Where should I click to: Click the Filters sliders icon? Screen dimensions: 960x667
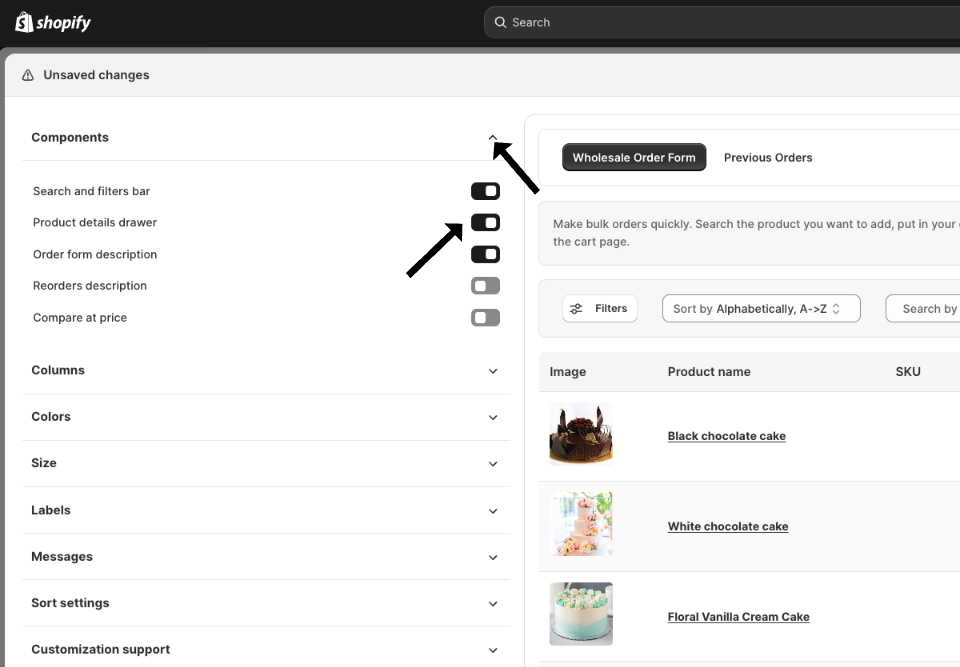coord(576,309)
